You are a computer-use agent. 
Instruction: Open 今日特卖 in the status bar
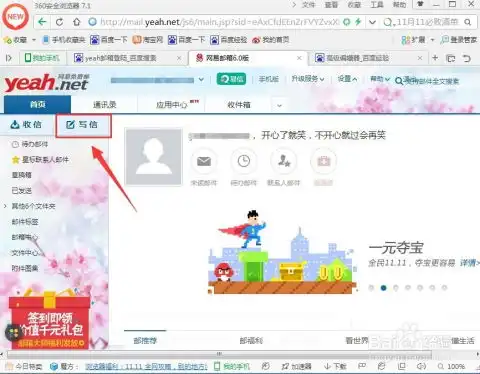click(x=25, y=367)
